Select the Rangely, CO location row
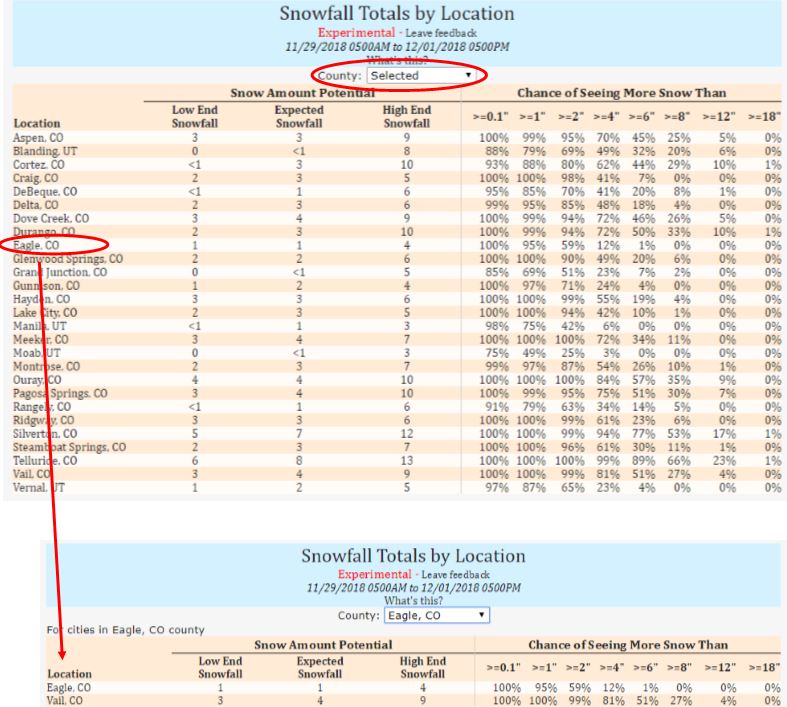 tap(397, 407)
